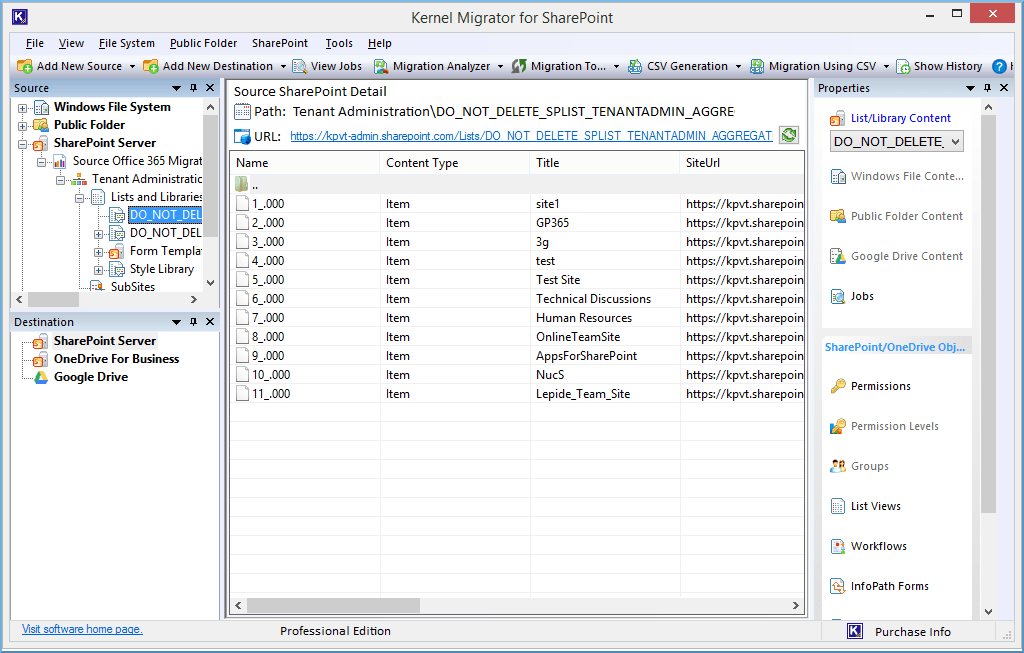Click the Migration To... toolbar icon
Image resolution: width=1024 pixels, height=653 pixels.
click(519, 66)
